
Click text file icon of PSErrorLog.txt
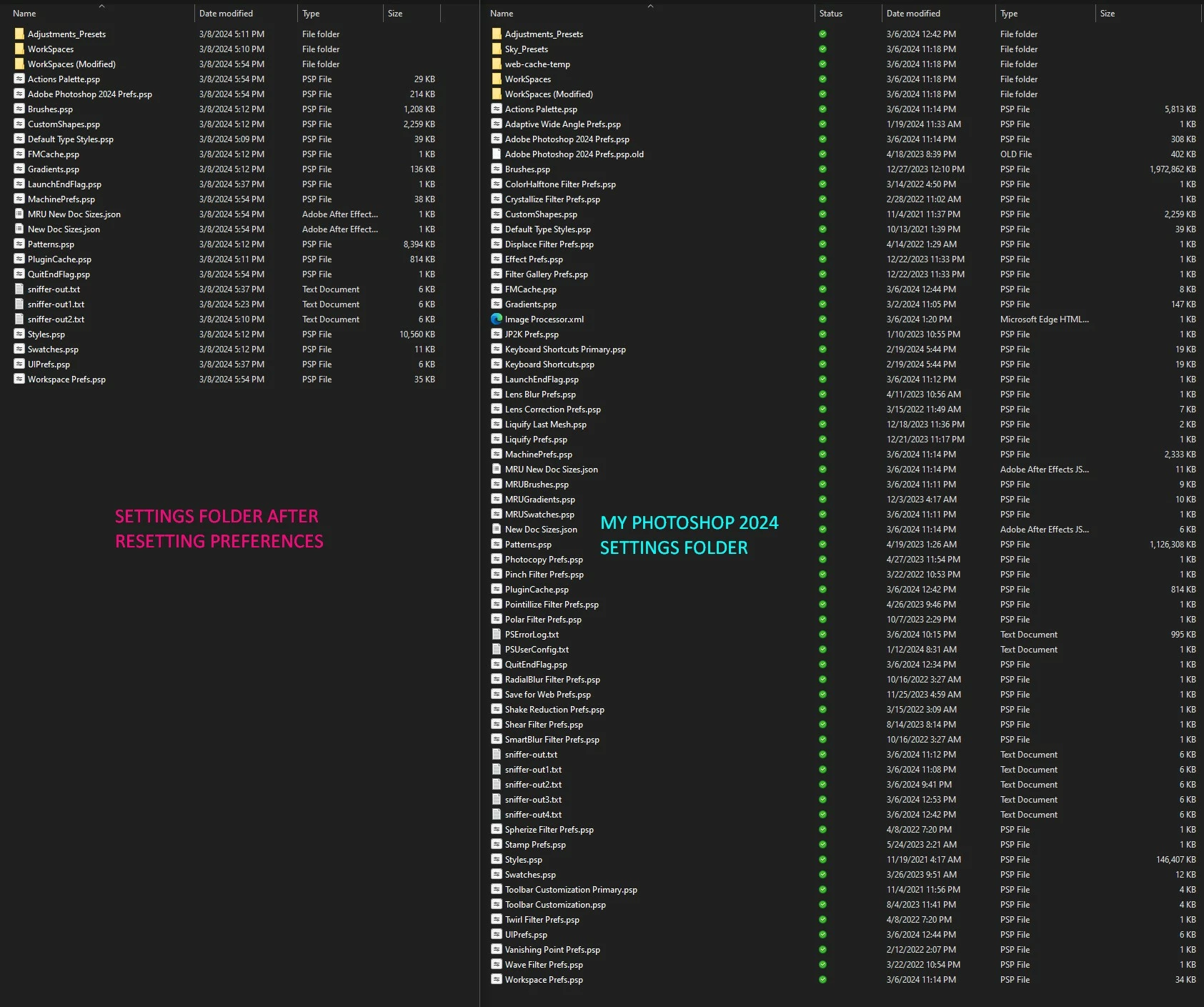pos(497,635)
